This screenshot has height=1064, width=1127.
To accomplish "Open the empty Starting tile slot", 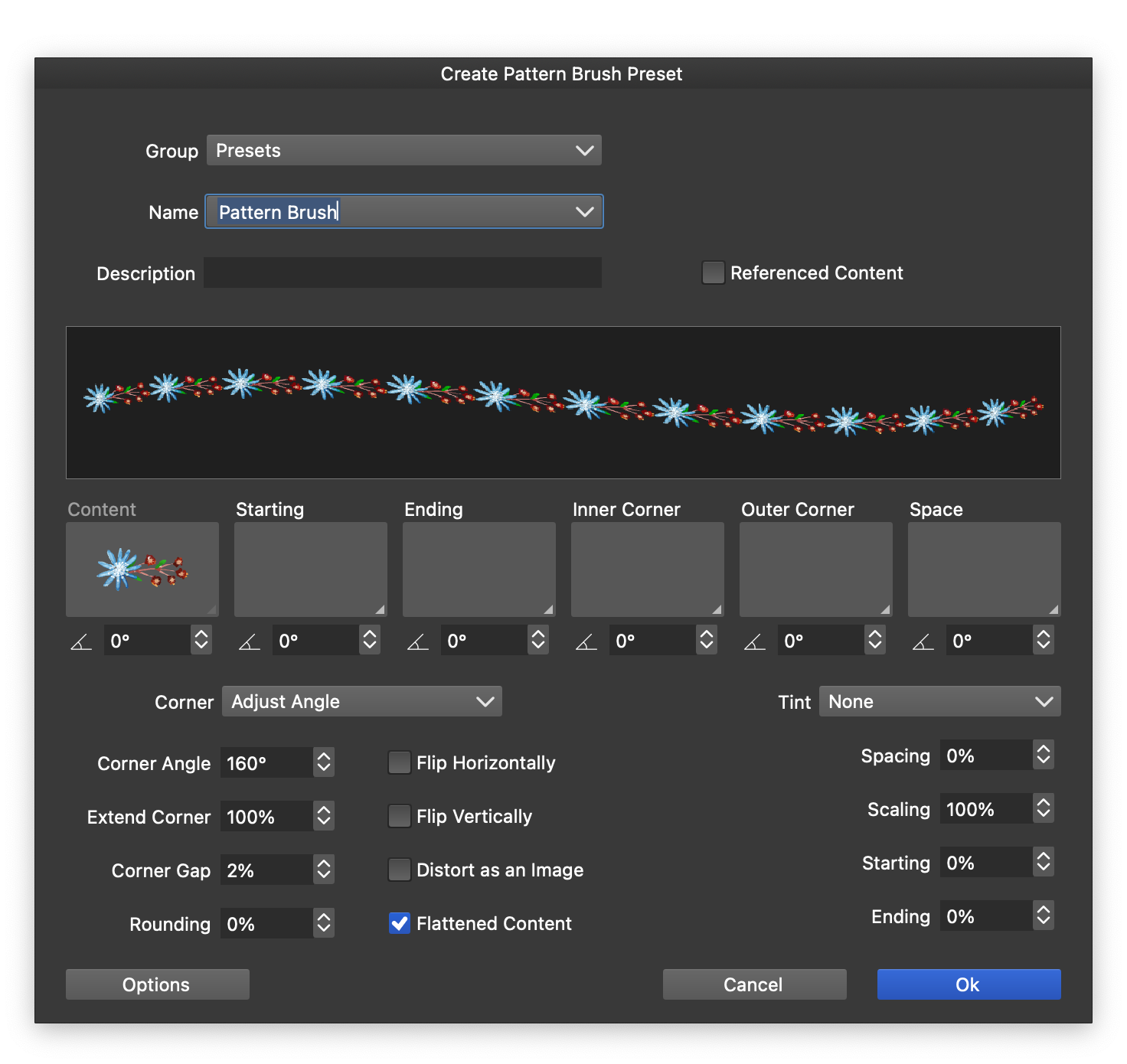I will click(x=311, y=570).
